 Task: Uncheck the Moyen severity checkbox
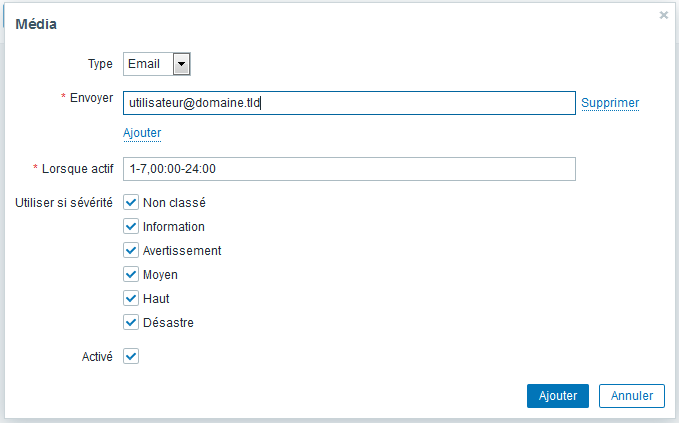[x=131, y=274]
